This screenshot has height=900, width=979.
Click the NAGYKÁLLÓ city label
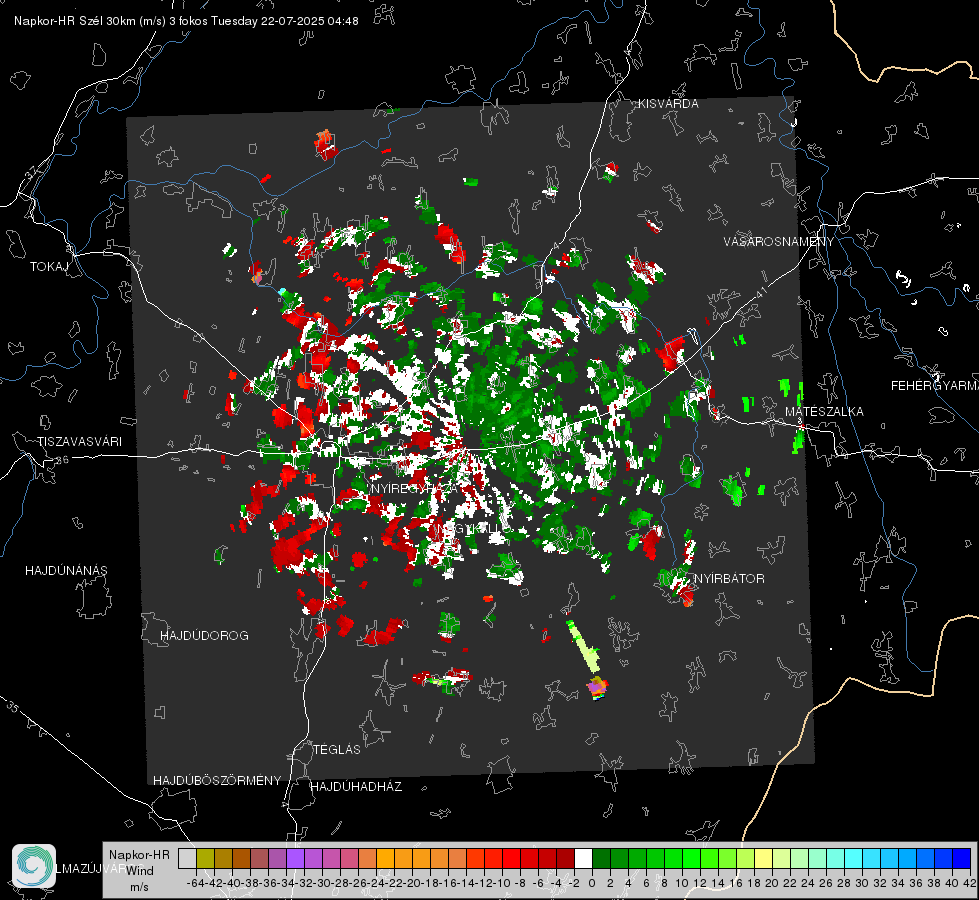click(473, 528)
